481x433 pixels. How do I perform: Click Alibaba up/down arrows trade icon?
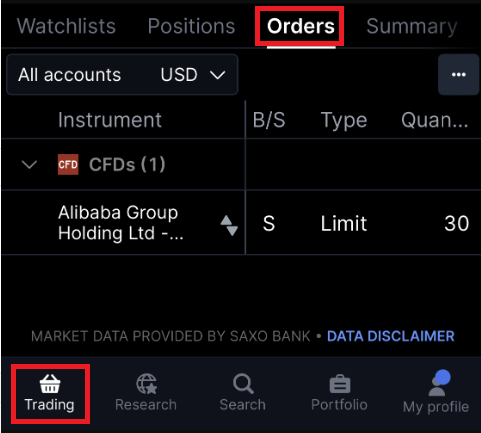[229, 225]
